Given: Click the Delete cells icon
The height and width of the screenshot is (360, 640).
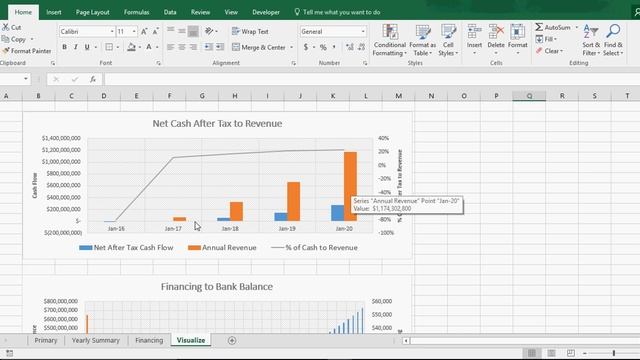Looking at the screenshot, I should pyautogui.click(x=496, y=32).
